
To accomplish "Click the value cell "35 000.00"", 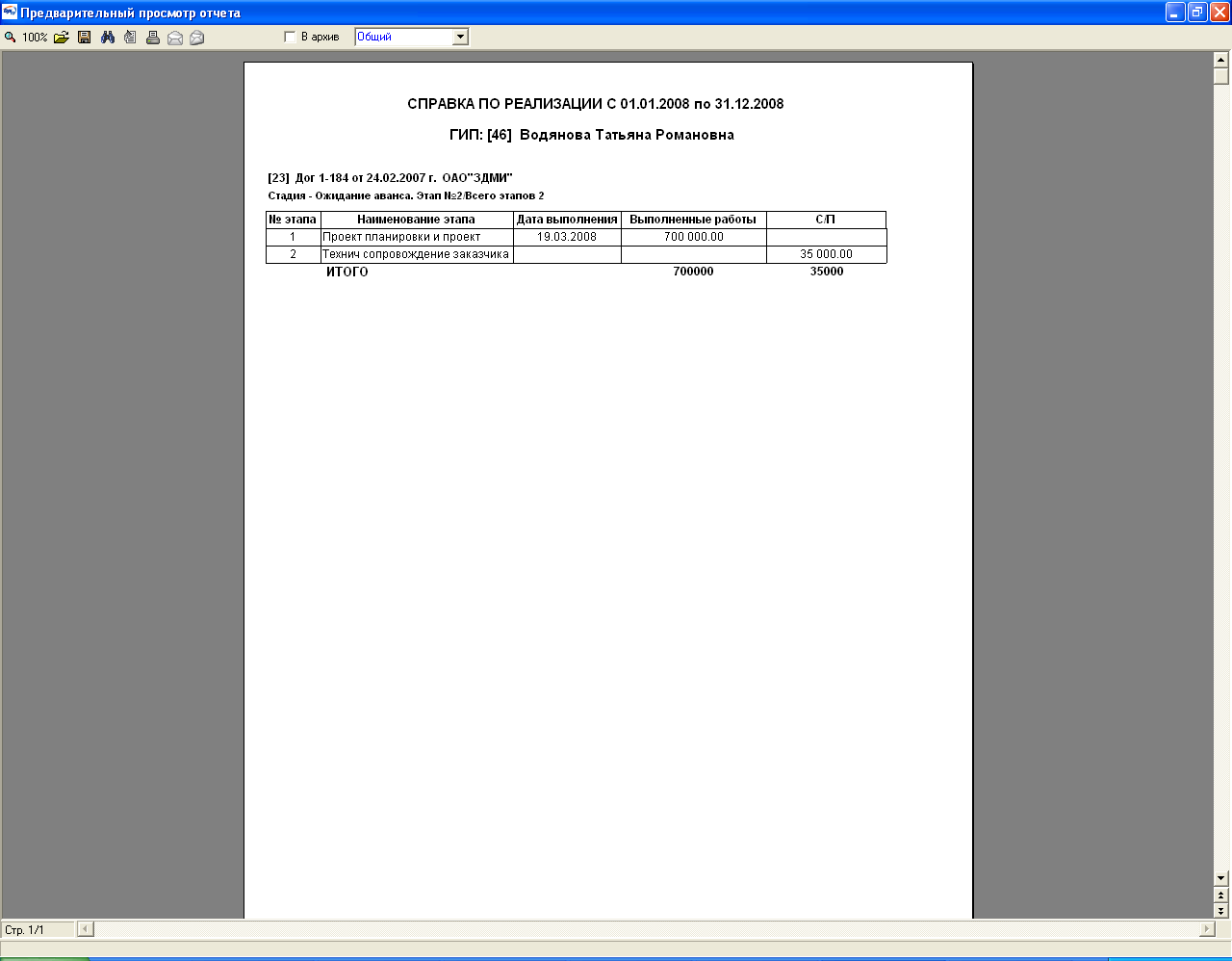I will pyautogui.click(x=826, y=254).
